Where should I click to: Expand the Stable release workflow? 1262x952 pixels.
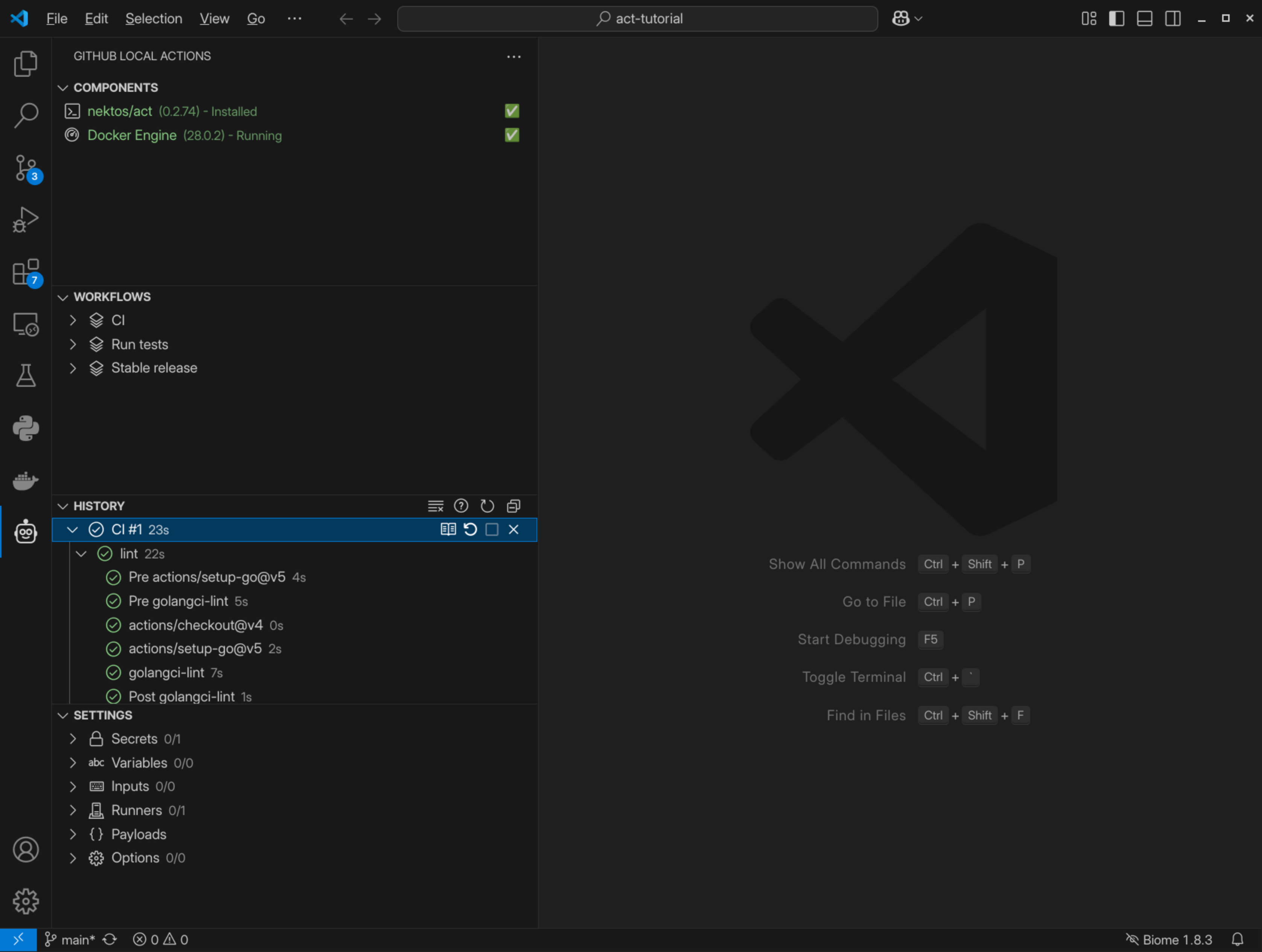tap(73, 368)
